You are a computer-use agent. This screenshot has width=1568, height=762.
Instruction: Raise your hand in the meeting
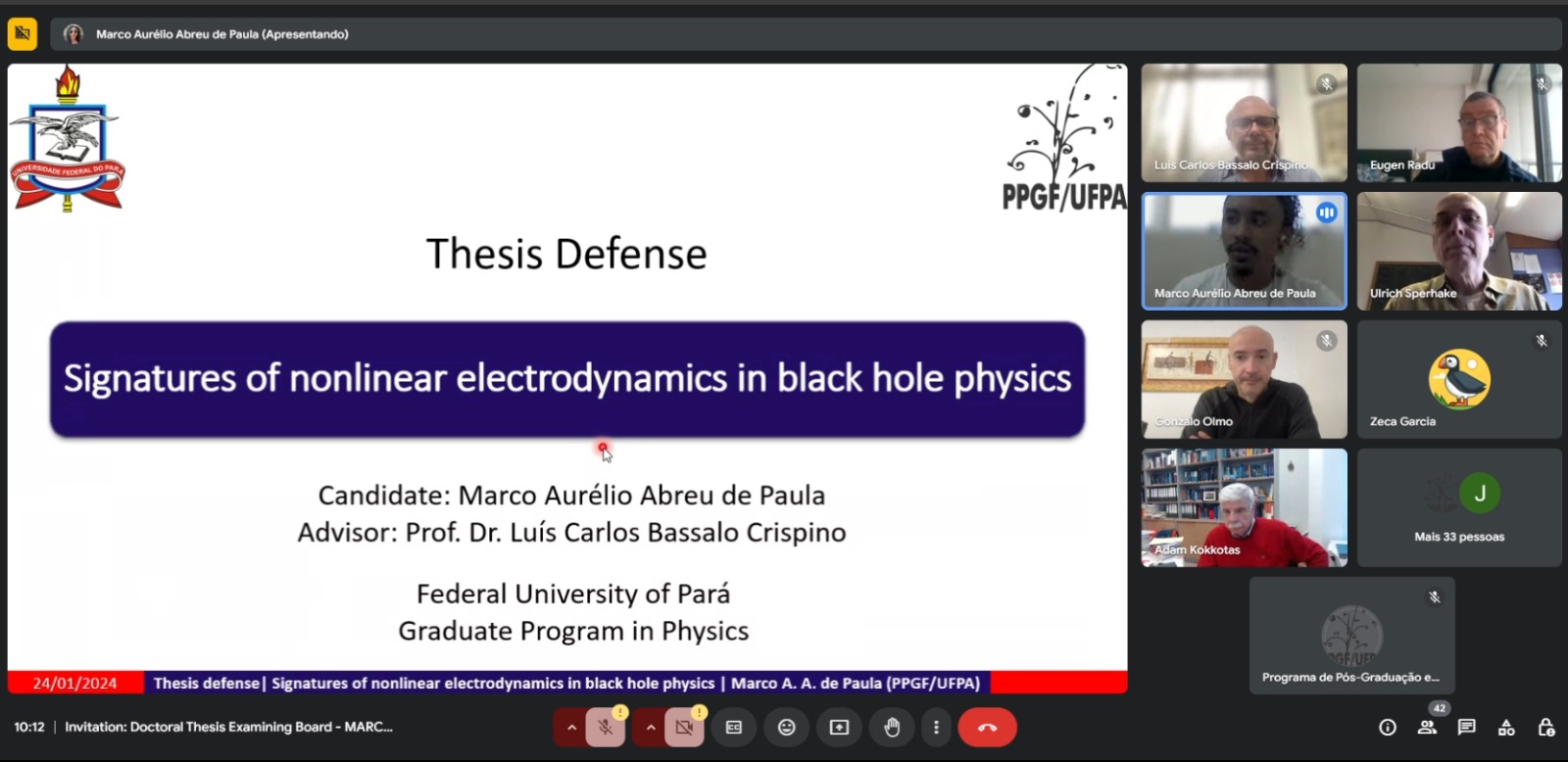tap(892, 728)
